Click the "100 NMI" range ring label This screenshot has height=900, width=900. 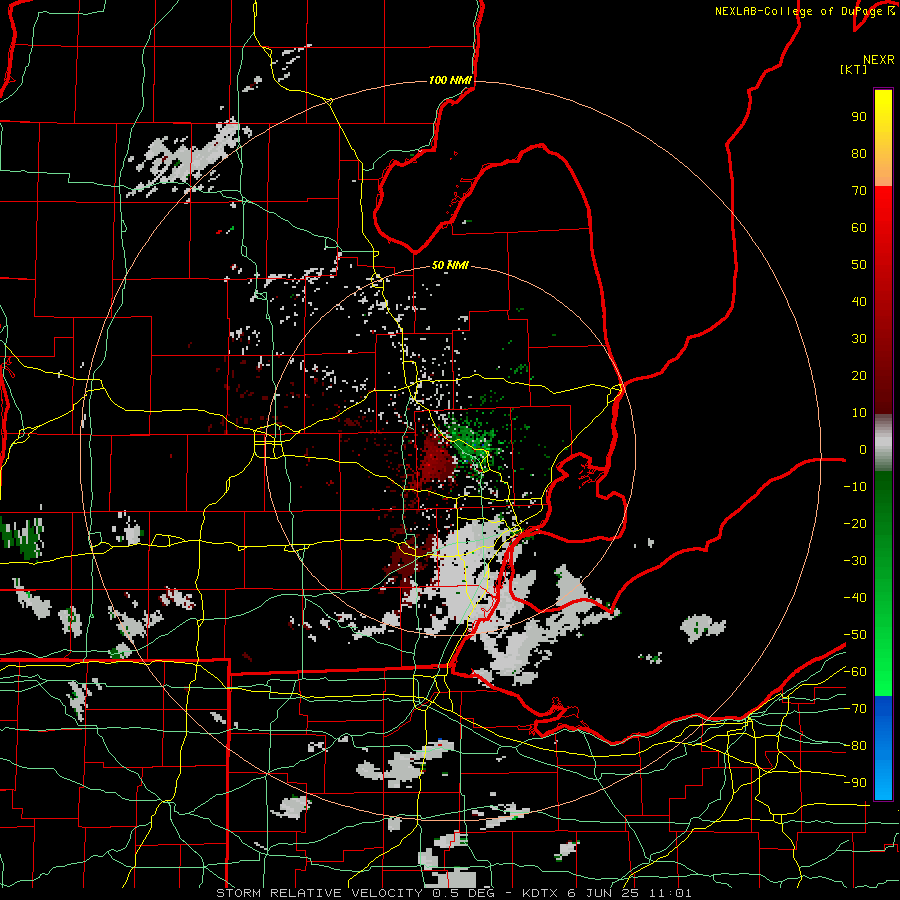[x=451, y=80]
